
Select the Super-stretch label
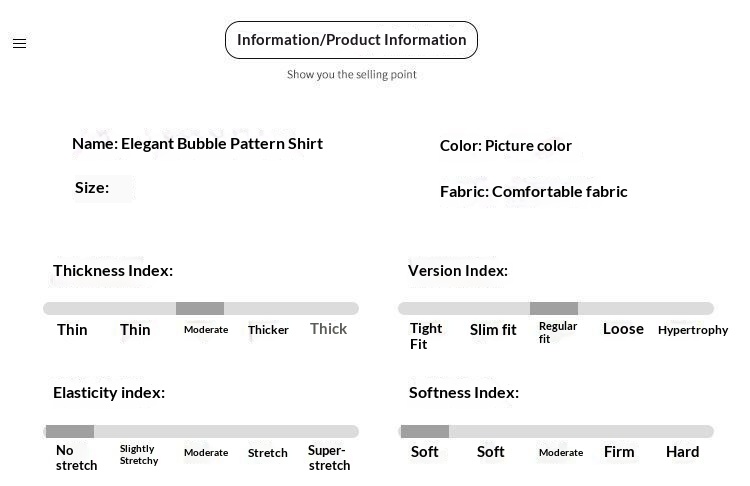329,458
